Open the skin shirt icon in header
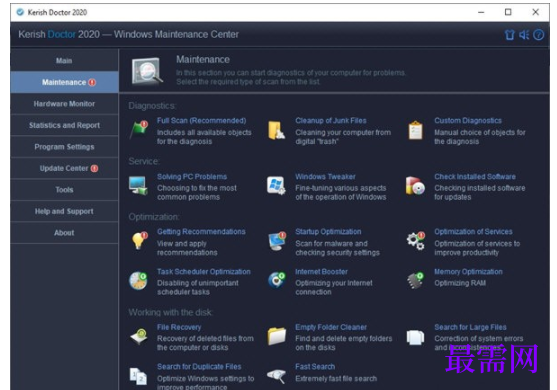 point(509,35)
